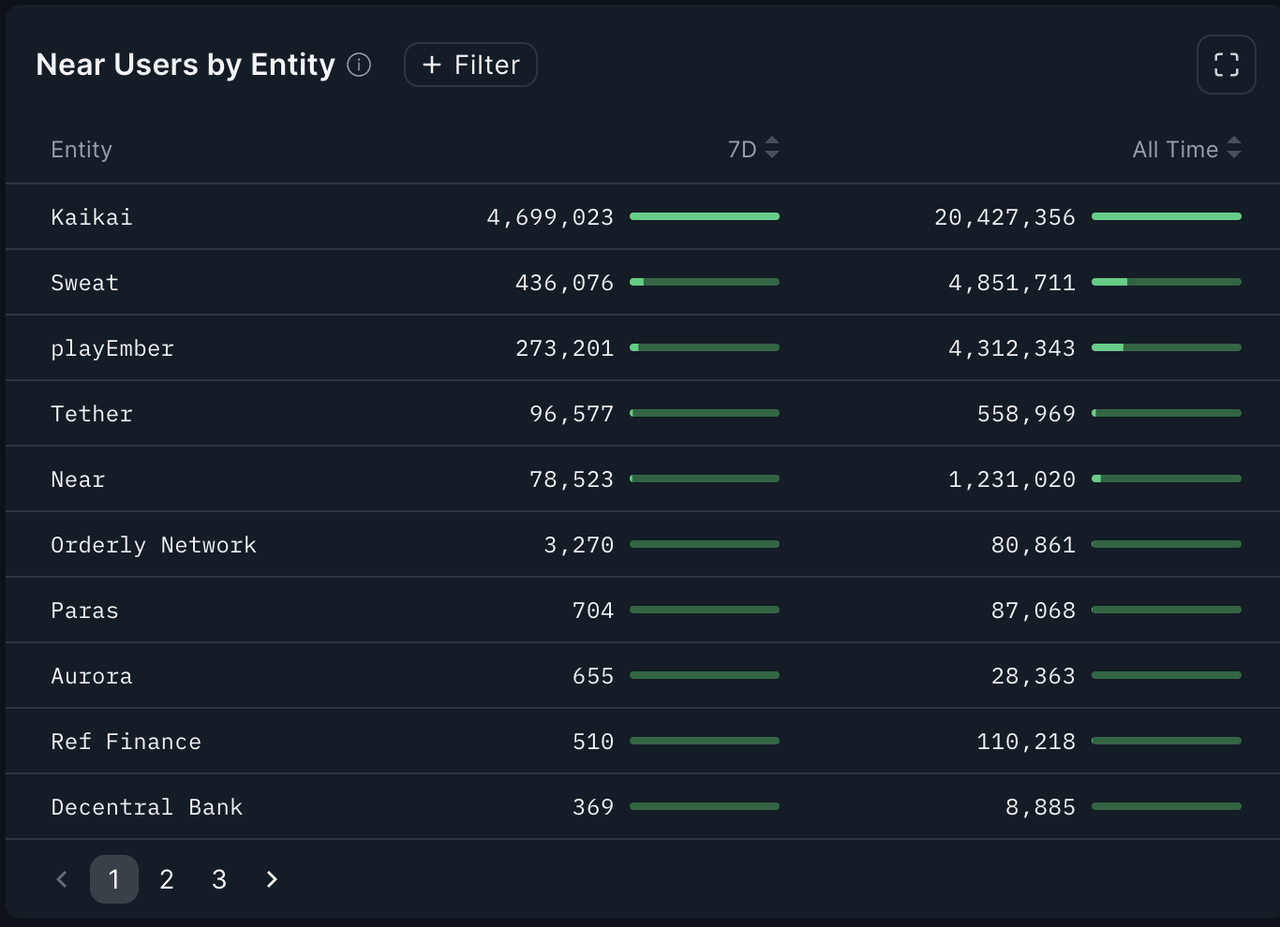Viewport: 1280px width, 927px height.
Task: Open the Tether entity
Action: [x=91, y=414]
